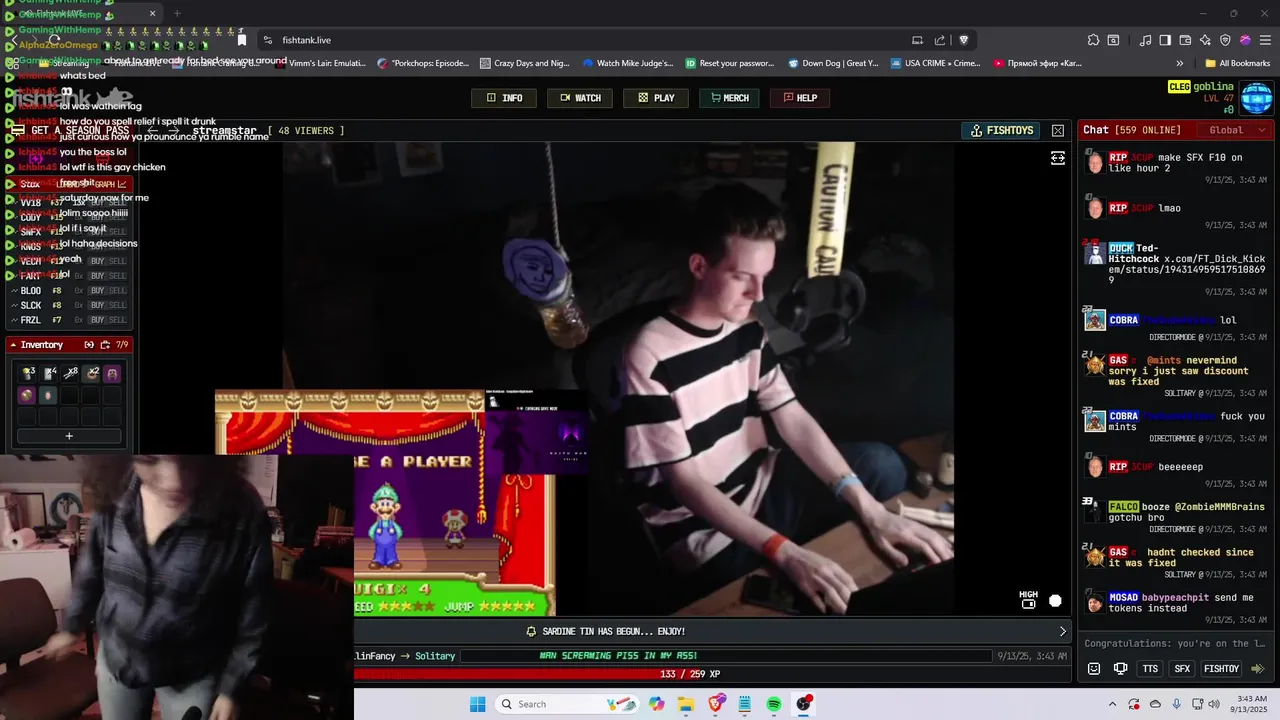Open File Explorer from taskbar
The height and width of the screenshot is (720, 1280).
tap(686, 704)
